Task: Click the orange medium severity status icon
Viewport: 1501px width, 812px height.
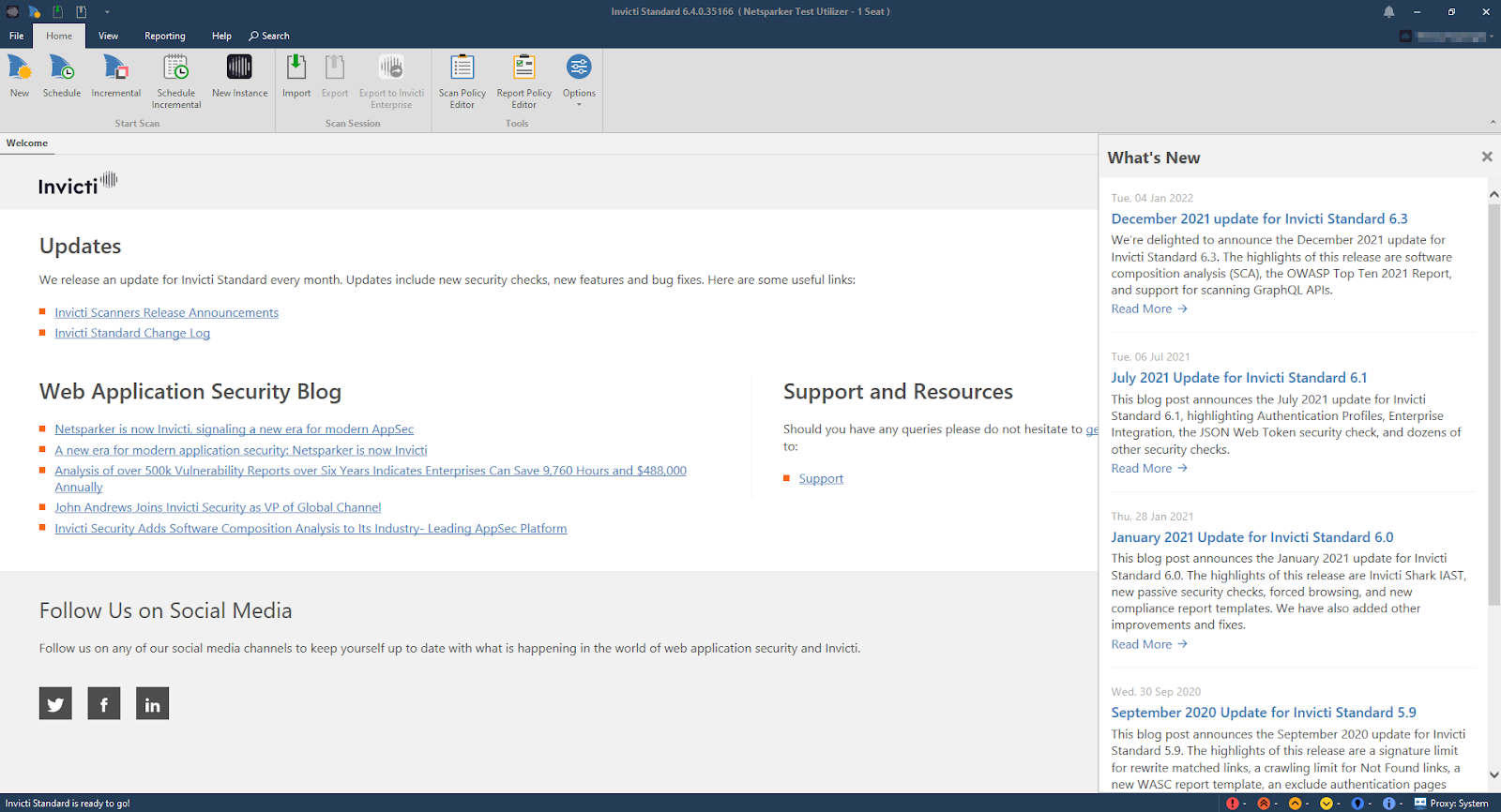Action: 1295,804
